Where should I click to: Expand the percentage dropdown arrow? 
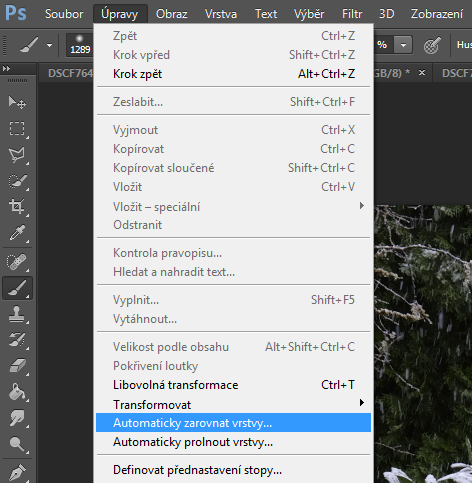pyautogui.click(x=403, y=45)
